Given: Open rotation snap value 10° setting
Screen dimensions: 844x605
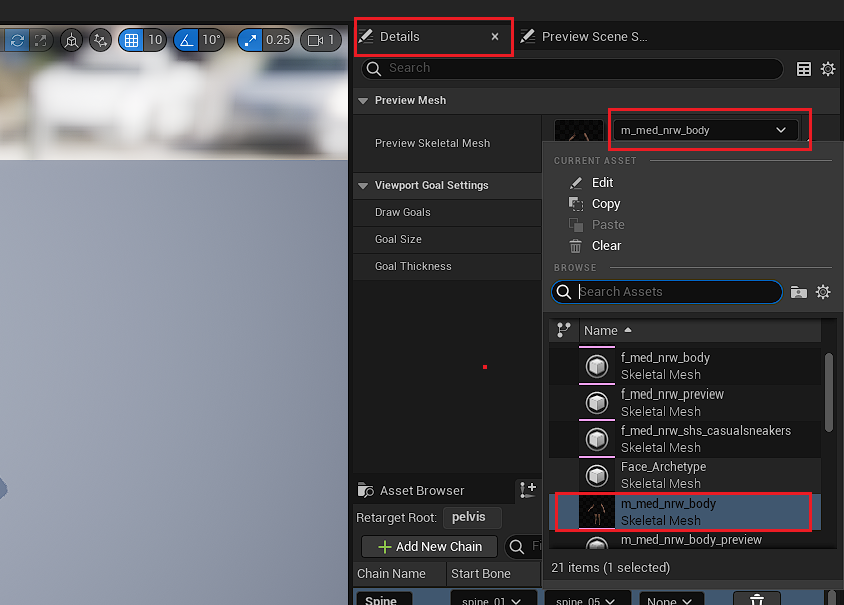Looking at the screenshot, I should click(212, 40).
